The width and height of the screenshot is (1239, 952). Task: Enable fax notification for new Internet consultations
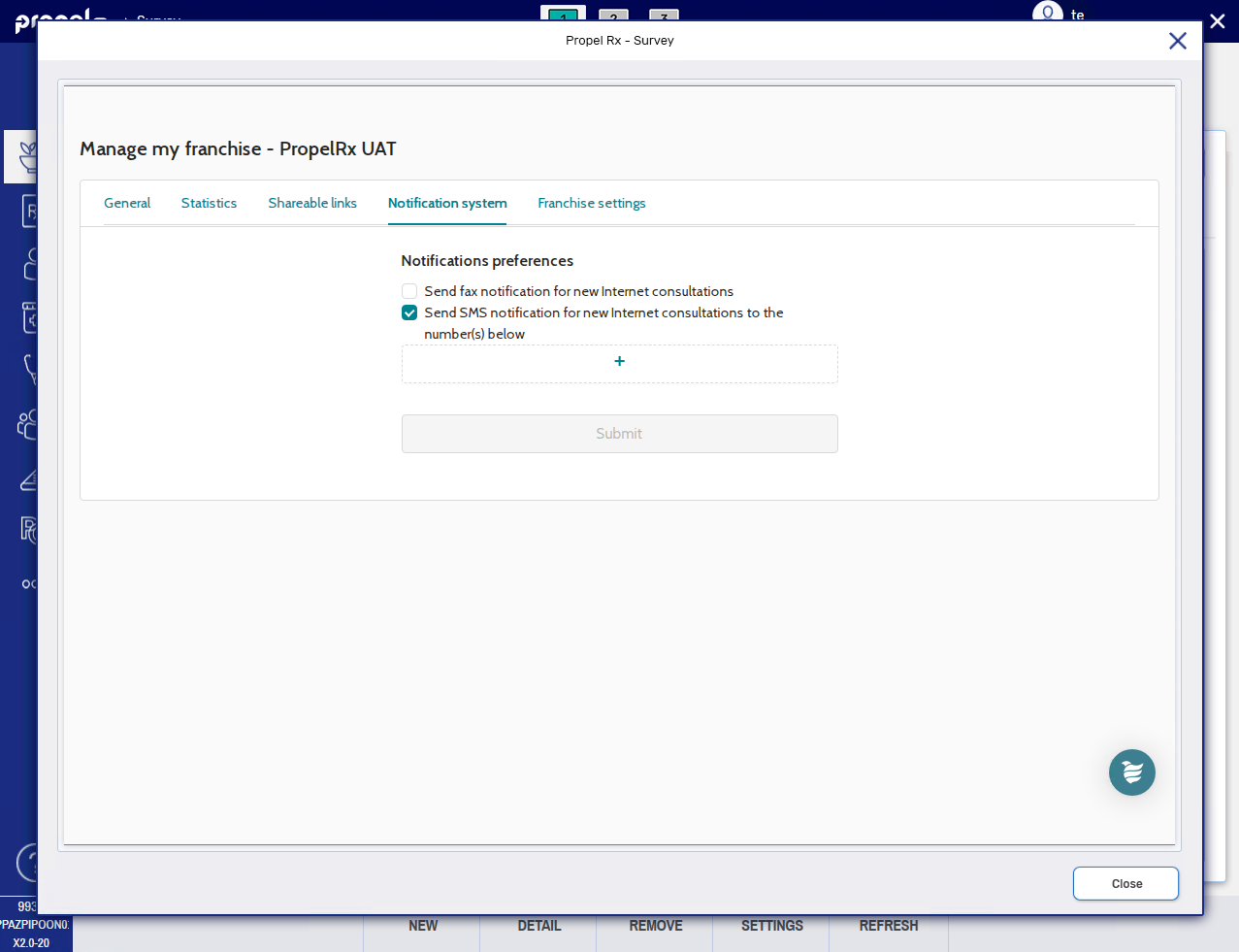[409, 291]
